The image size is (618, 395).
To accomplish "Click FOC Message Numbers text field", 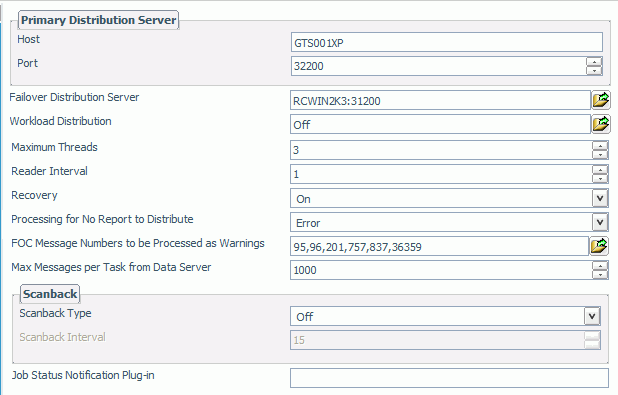I will pos(439,246).
